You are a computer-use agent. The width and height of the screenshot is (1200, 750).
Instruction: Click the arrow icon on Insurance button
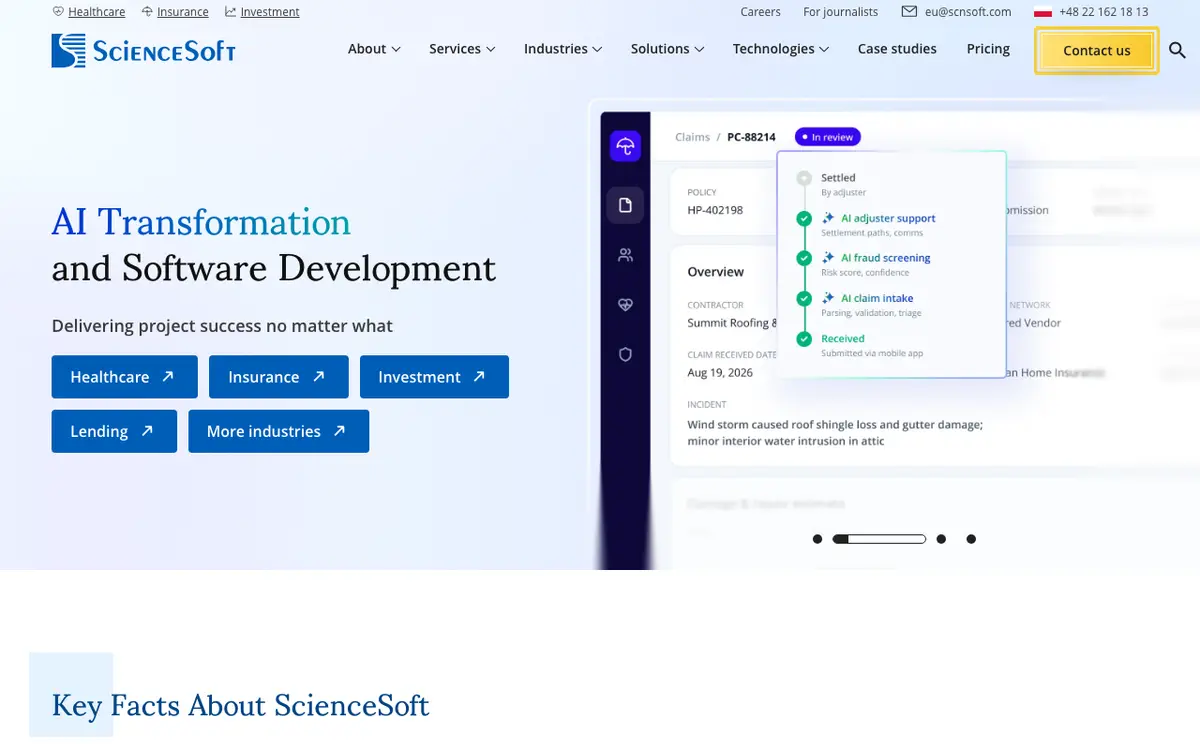(319, 376)
